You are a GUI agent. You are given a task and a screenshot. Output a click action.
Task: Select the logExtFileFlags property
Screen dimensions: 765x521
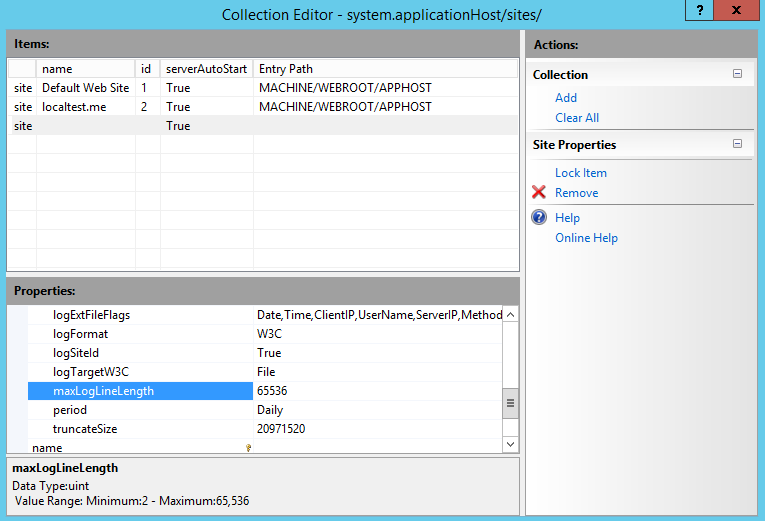(140, 315)
